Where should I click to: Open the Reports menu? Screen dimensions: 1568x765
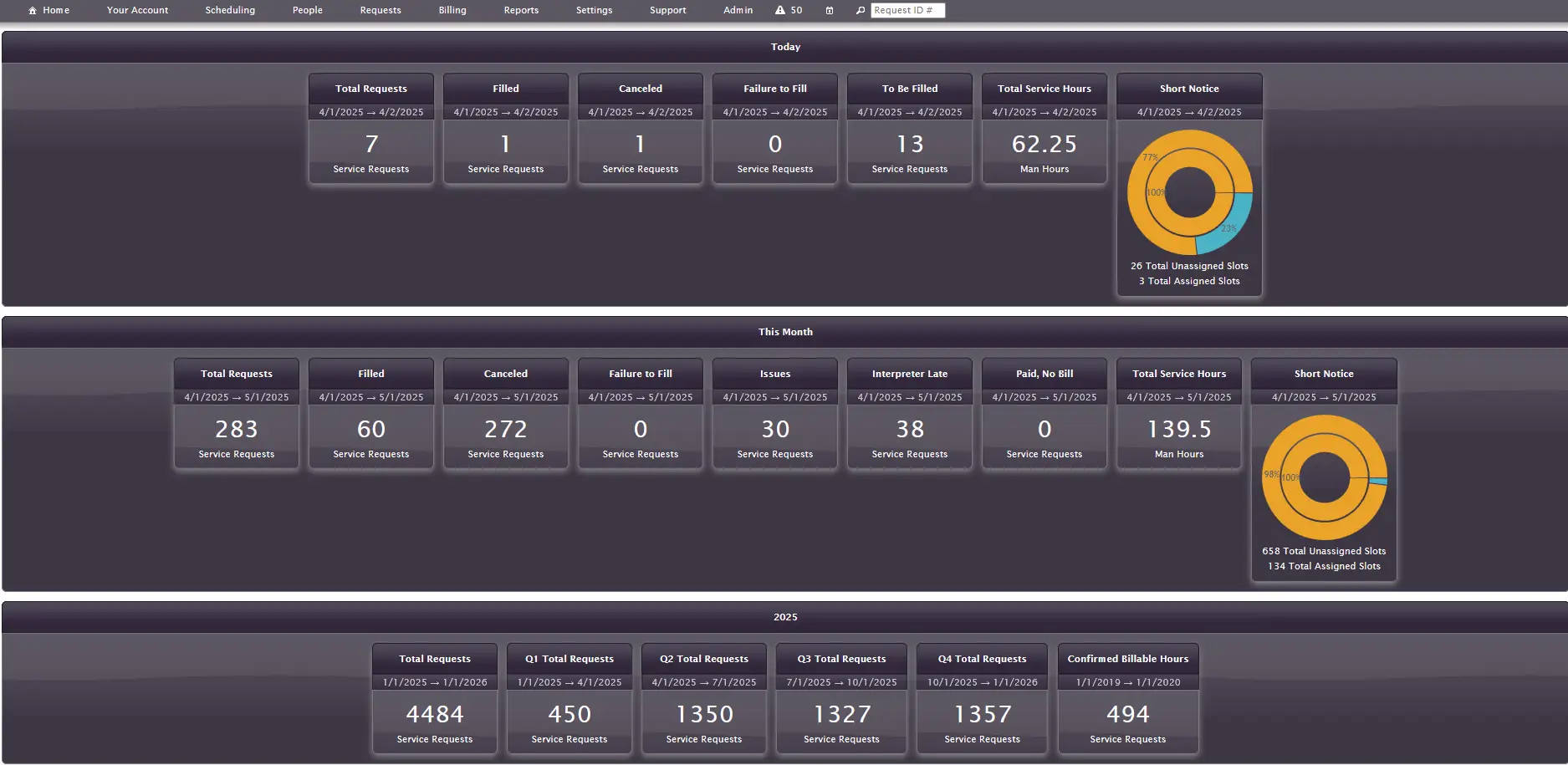(x=521, y=11)
